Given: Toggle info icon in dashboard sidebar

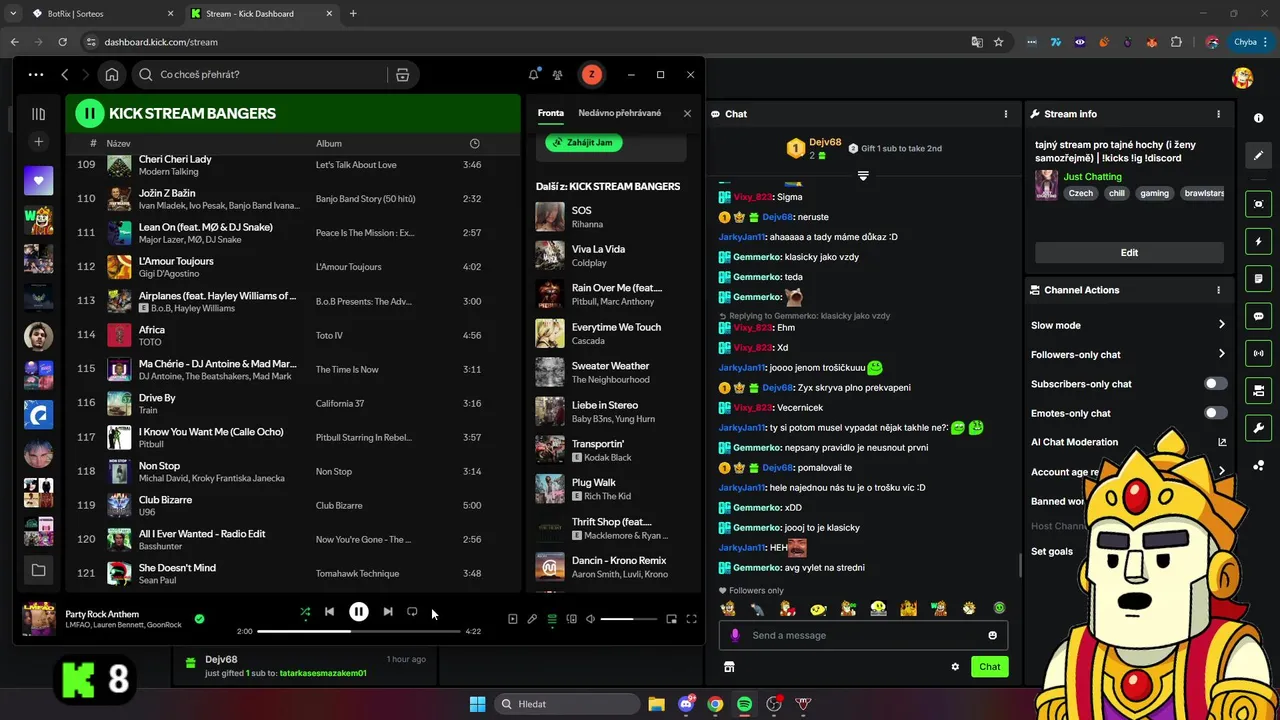Looking at the screenshot, I should coord(1258,118).
